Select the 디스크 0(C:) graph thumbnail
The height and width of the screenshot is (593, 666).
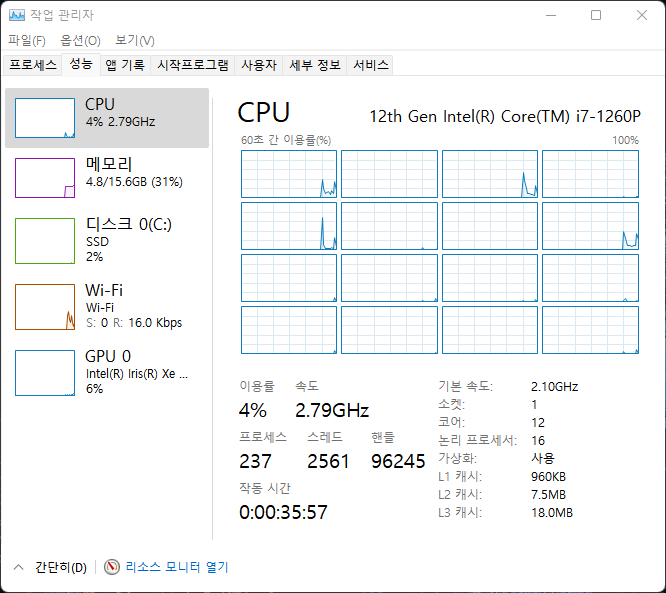45,241
